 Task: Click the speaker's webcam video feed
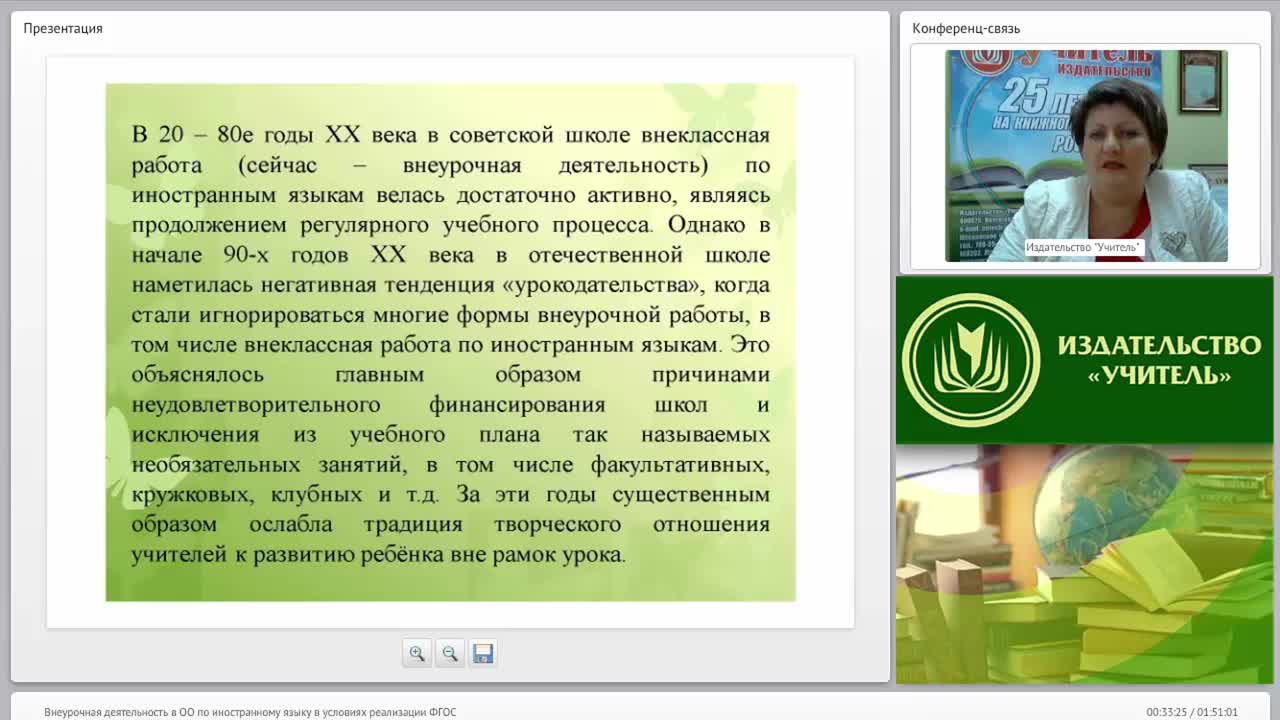click(x=1086, y=156)
